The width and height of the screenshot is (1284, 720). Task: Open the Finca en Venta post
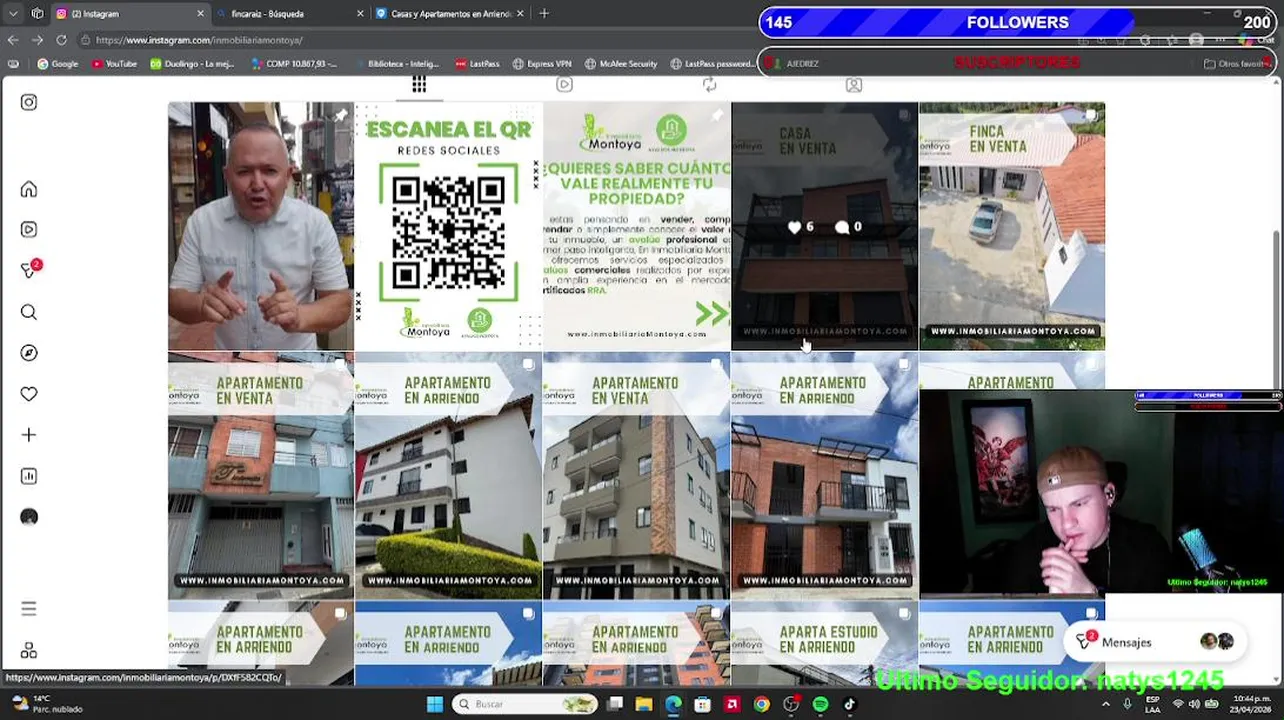[x=1012, y=226]
